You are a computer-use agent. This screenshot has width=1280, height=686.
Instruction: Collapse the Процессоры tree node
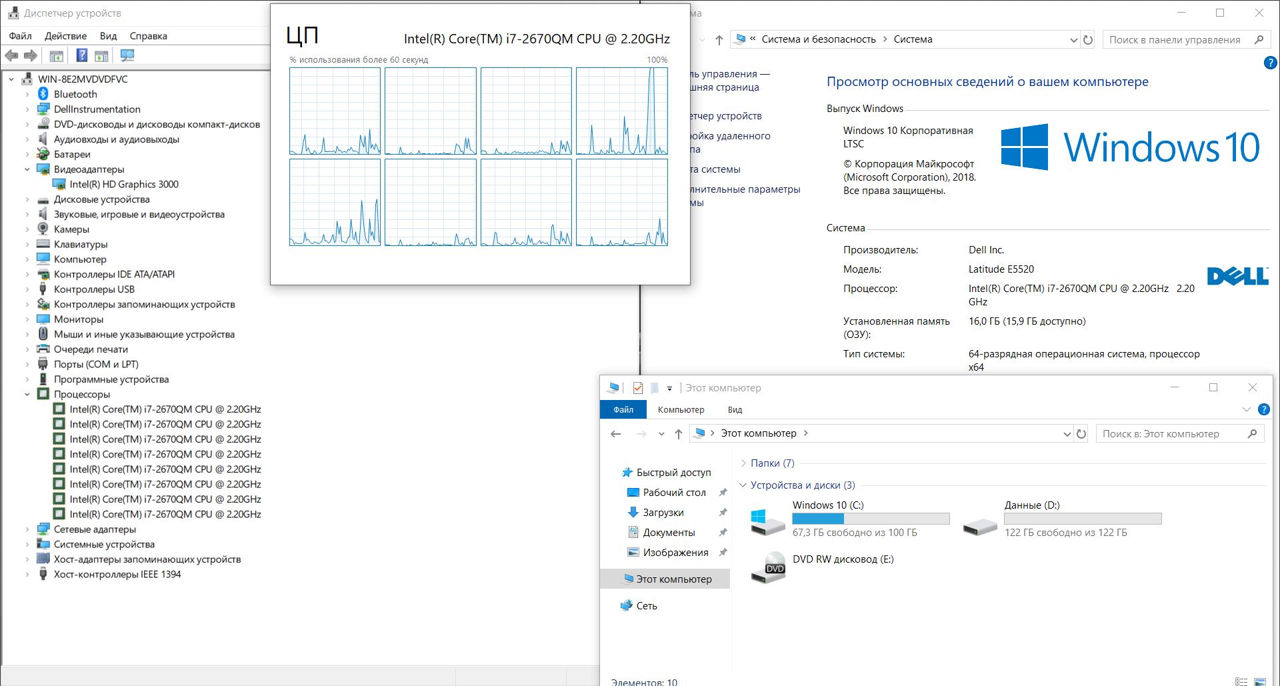(x=27, y=394)
